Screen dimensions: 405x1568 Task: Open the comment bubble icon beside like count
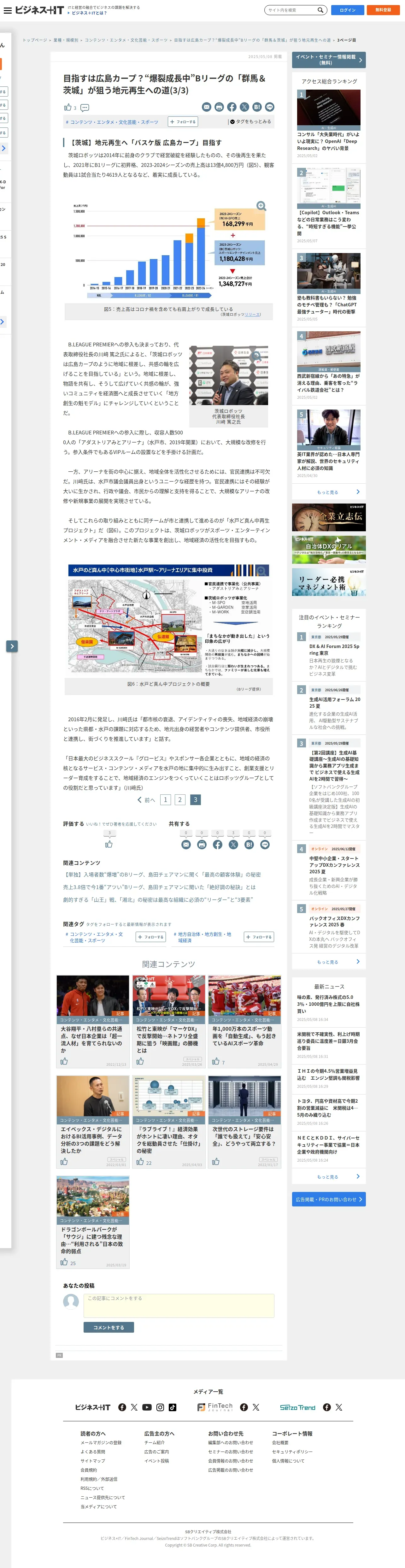[85, 108]
